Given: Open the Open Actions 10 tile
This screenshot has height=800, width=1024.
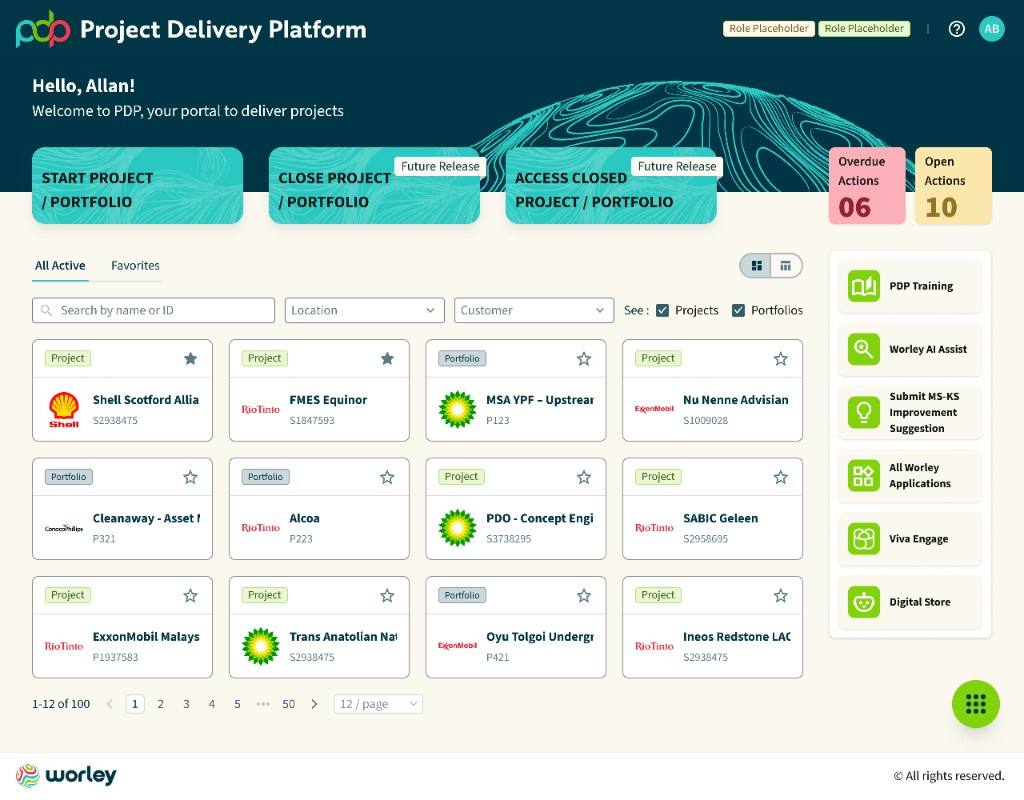Looking at the screenshot, I should tap(953, 185).
